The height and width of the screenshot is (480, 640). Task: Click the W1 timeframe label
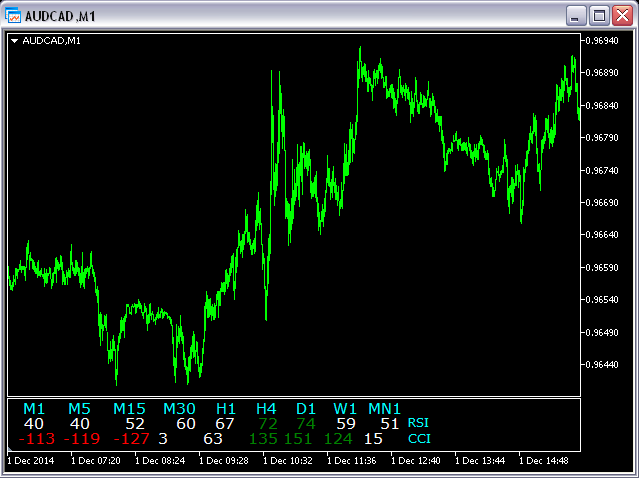point(345,408)
